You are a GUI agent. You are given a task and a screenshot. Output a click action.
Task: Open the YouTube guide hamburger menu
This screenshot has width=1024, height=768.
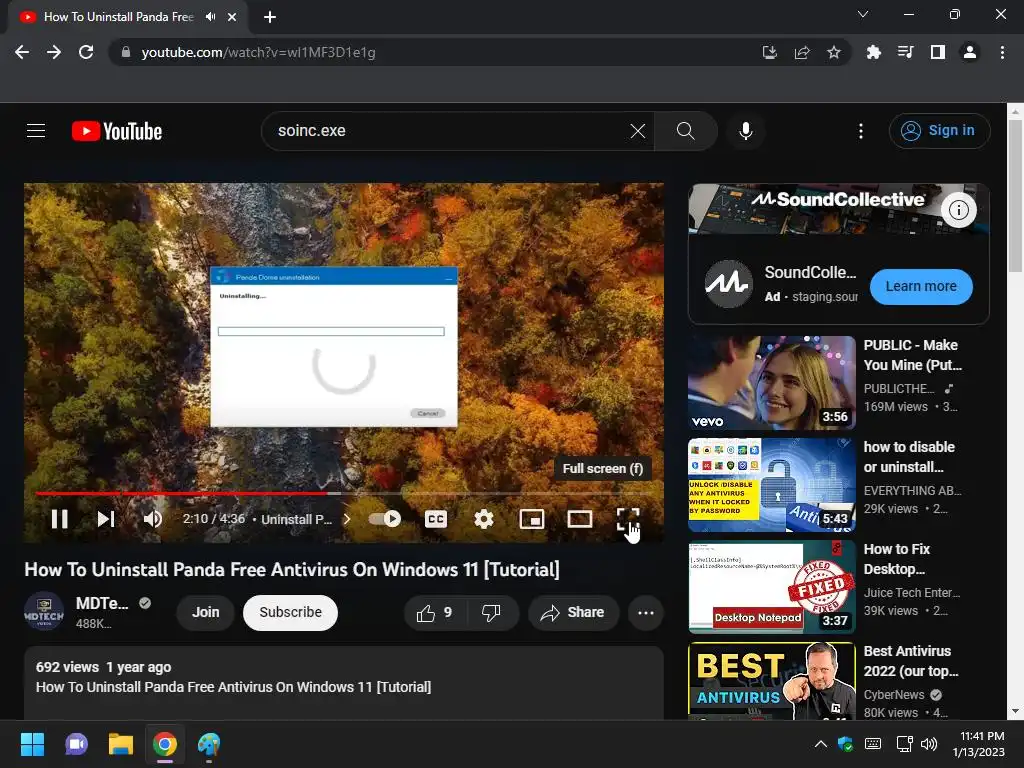coord(36,131)
